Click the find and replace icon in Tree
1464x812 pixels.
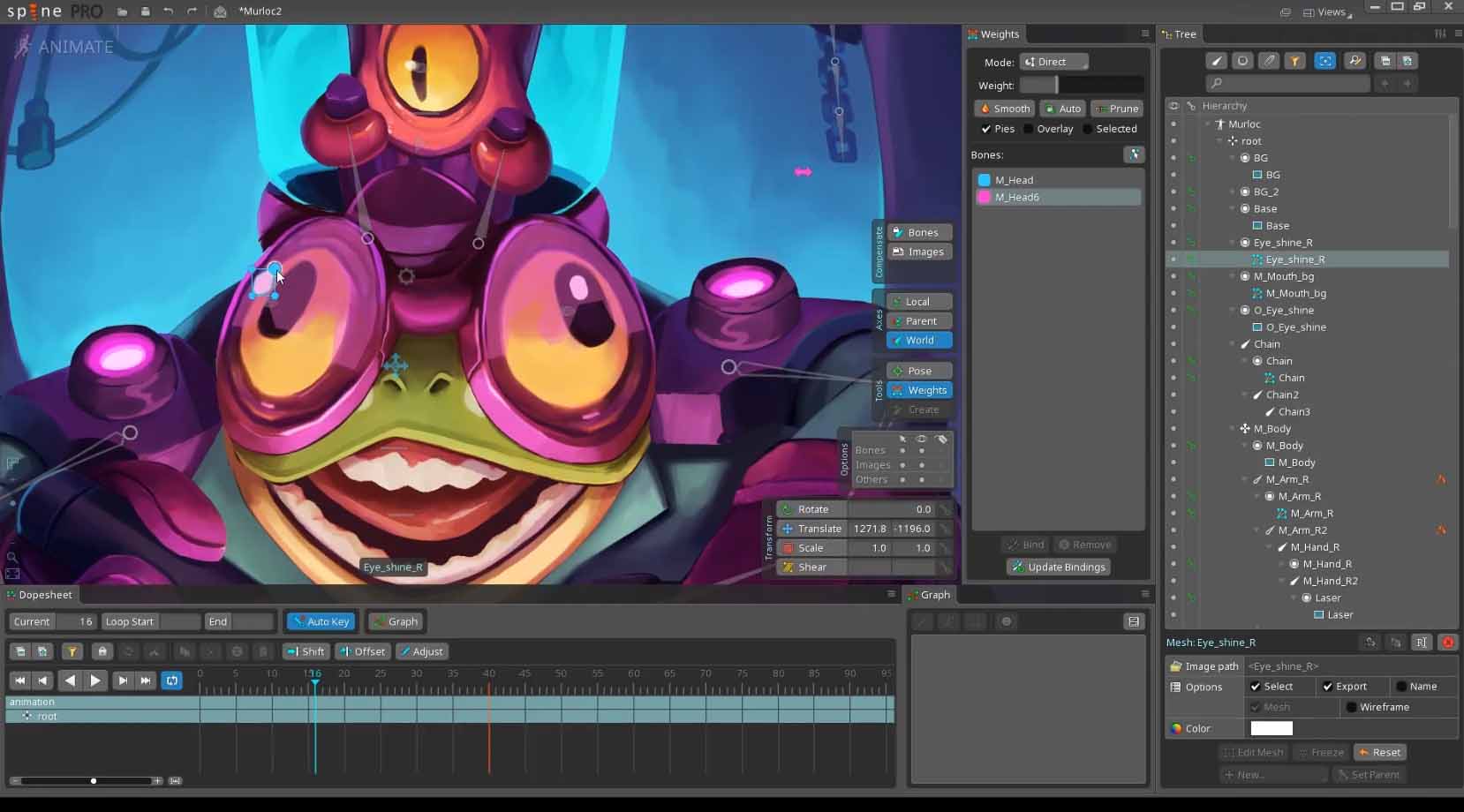coord(1355,61)
